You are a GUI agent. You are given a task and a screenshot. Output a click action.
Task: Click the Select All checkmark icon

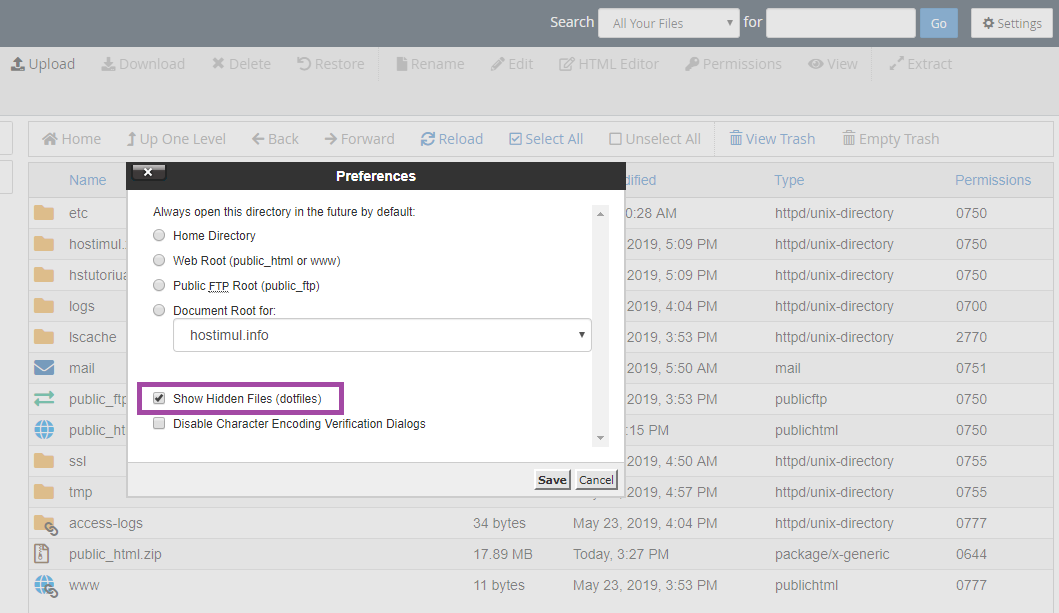515,139
